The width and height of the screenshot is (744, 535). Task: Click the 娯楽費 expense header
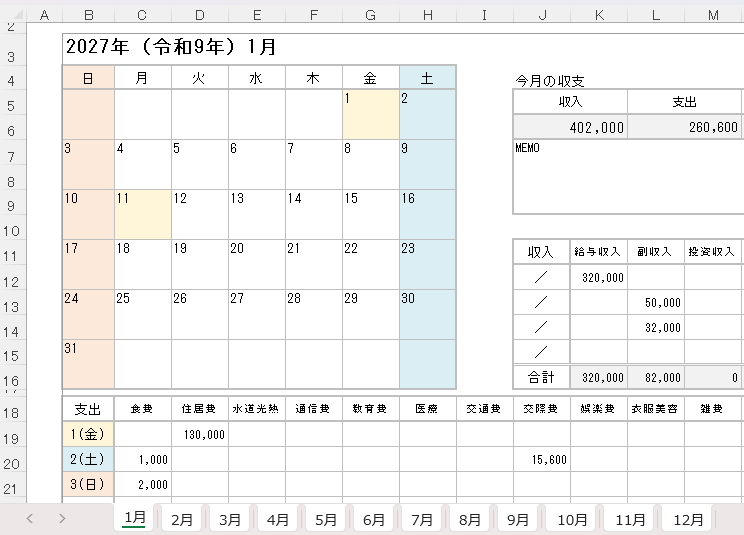point(598,408)
